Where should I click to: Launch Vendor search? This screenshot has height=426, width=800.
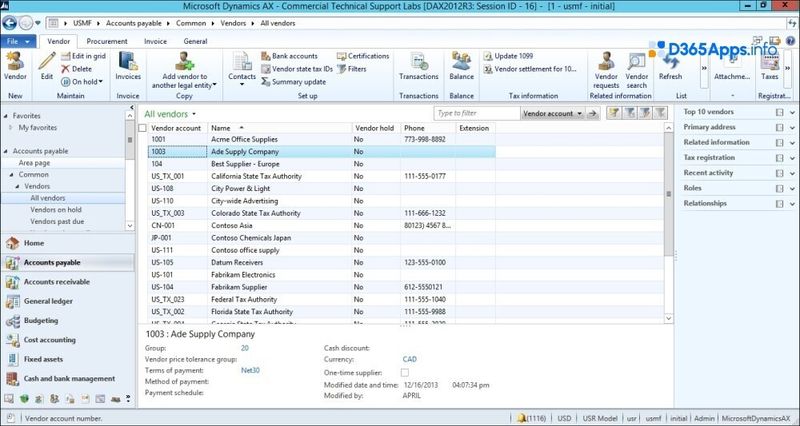[x=637, y=70]
